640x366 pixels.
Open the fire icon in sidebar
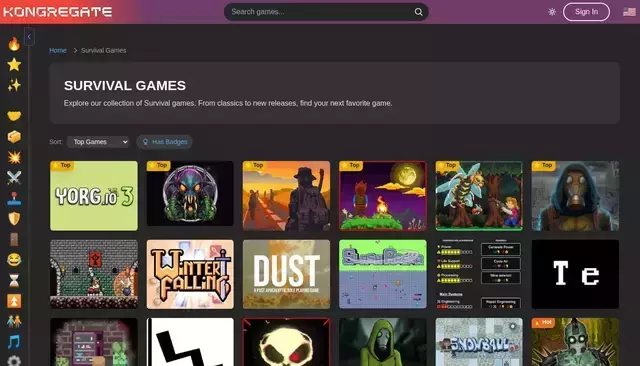14,44
